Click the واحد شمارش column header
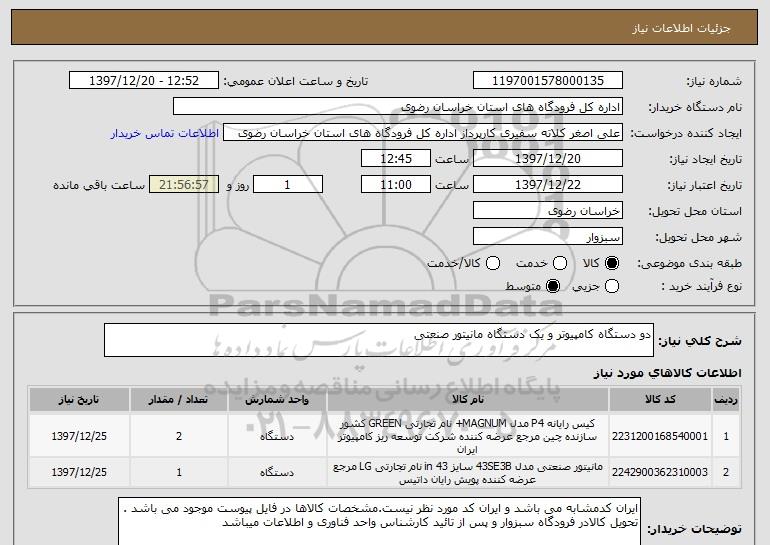This screenshot has width=770, height=545. pyautogui.click(x=277, y=400)
